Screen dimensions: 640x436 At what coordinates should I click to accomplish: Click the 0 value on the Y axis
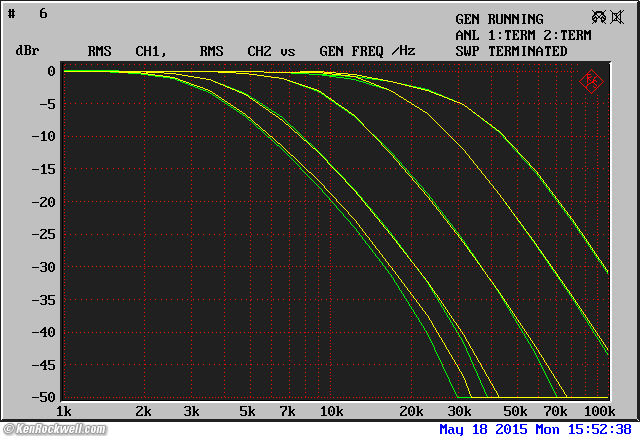click(51, 71)
